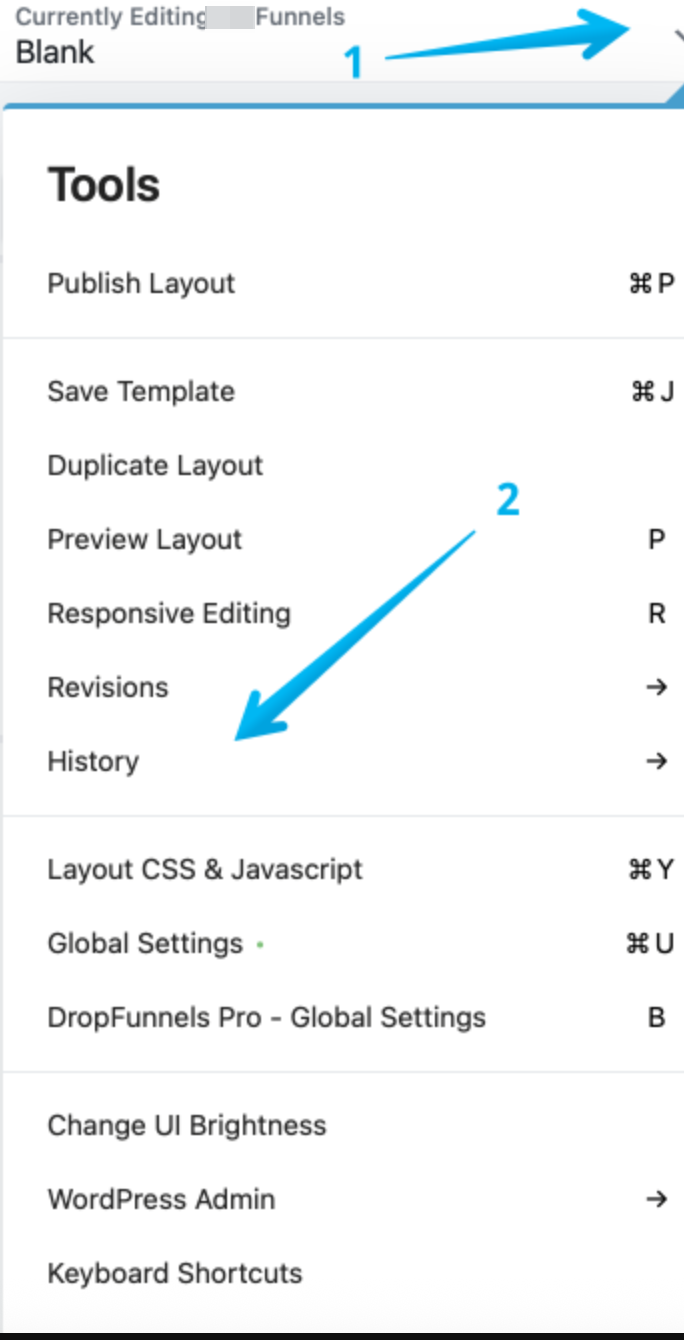This screenshot has width=684, height=1340.
Task: Open Preview Layout
Action: (x=145, y=540)
